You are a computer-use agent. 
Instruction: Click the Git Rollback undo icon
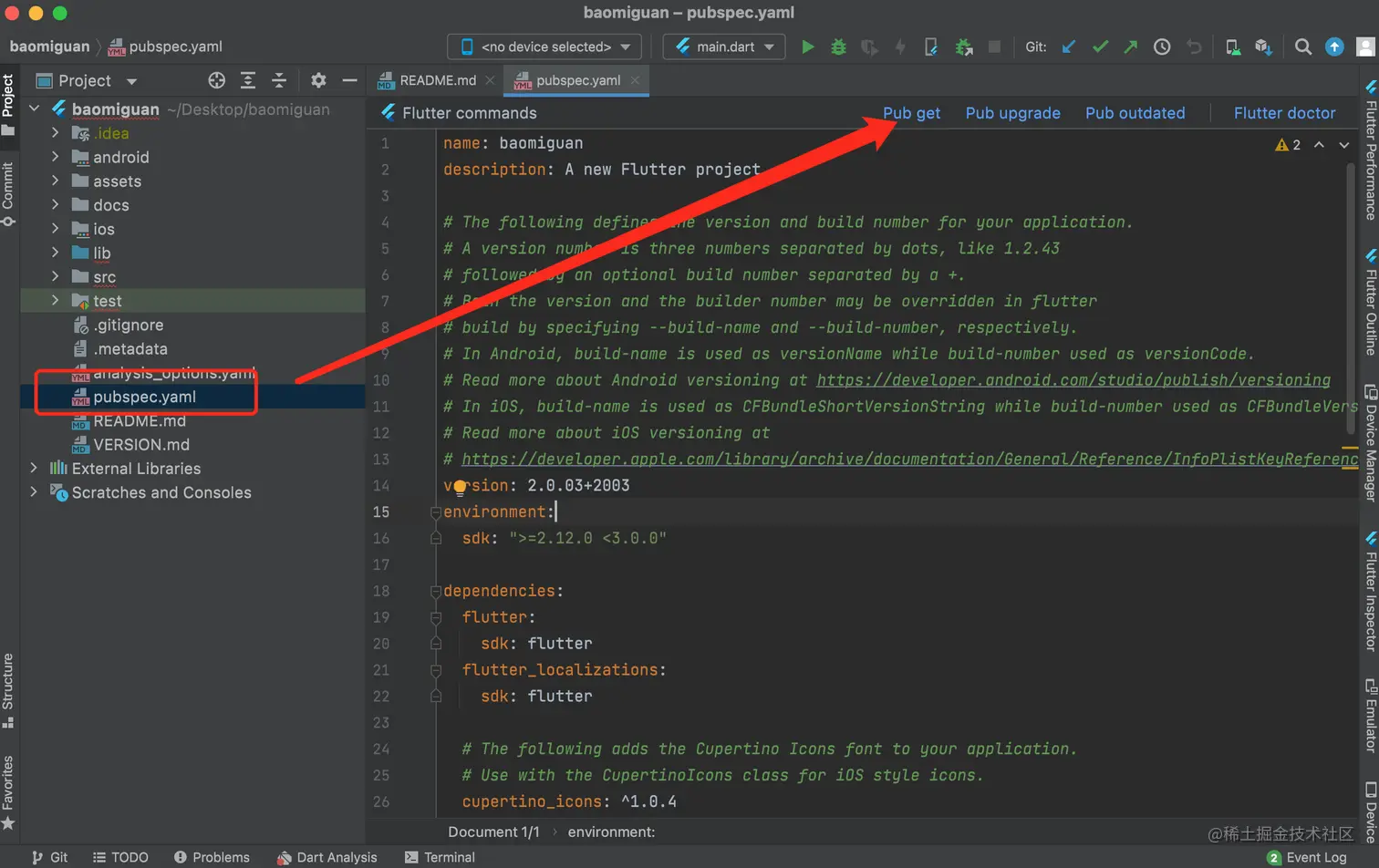point(1194,46)
